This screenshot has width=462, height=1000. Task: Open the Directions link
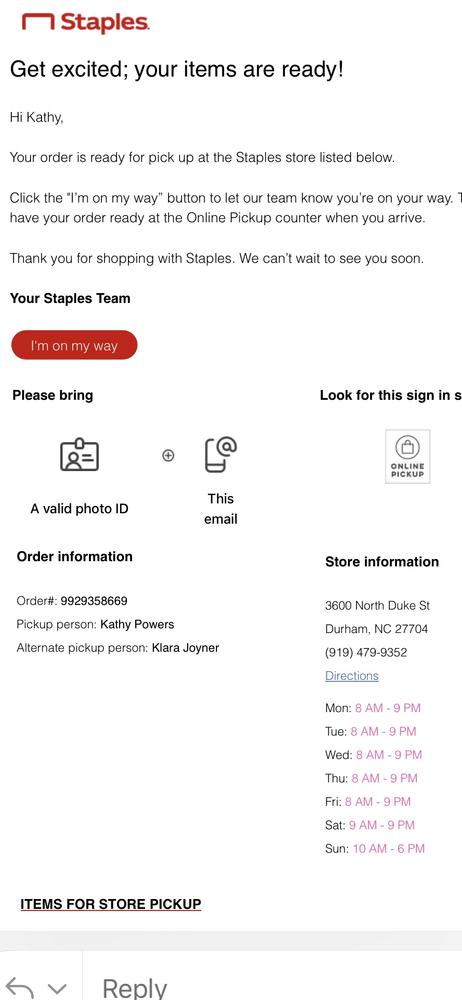(x=352, y=675)
